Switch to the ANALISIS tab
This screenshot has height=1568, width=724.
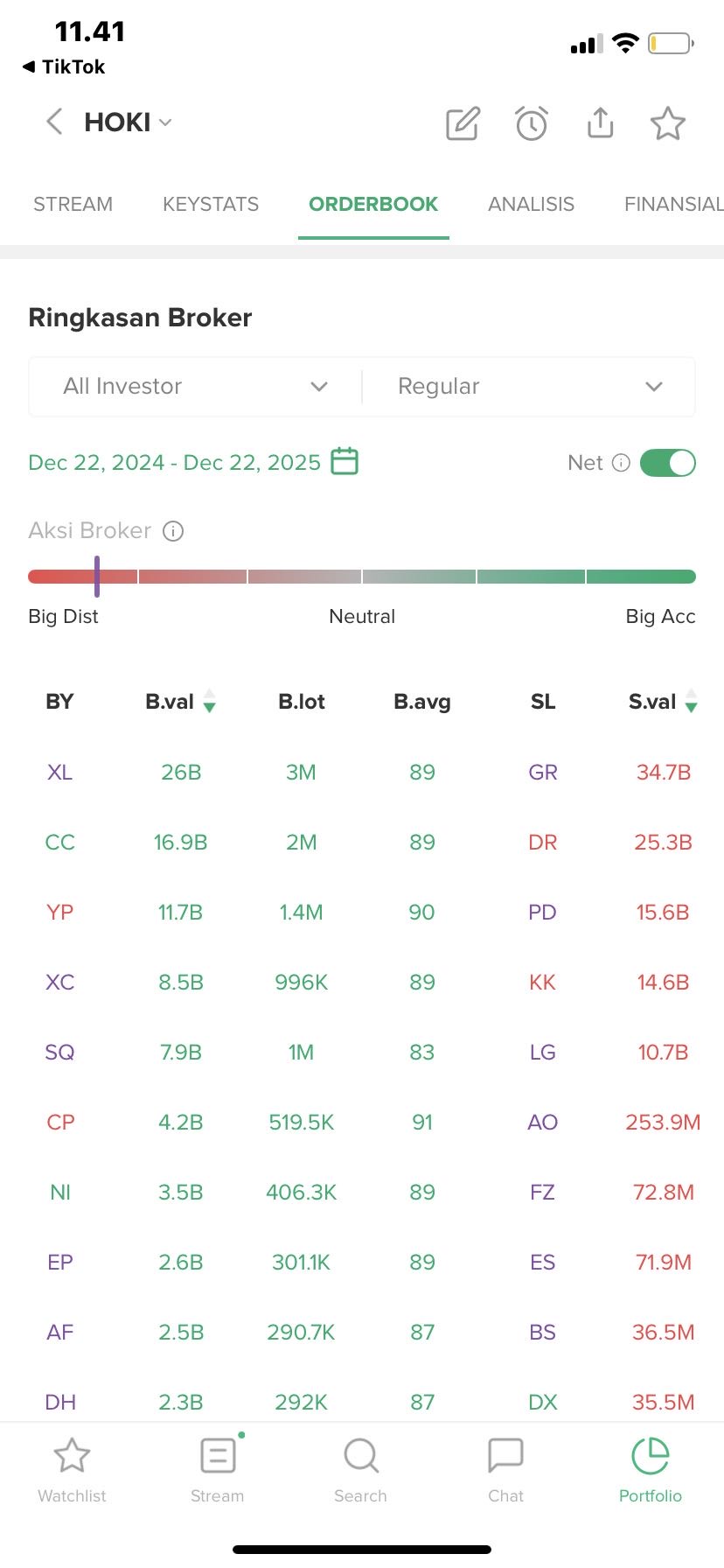(531, 205)
